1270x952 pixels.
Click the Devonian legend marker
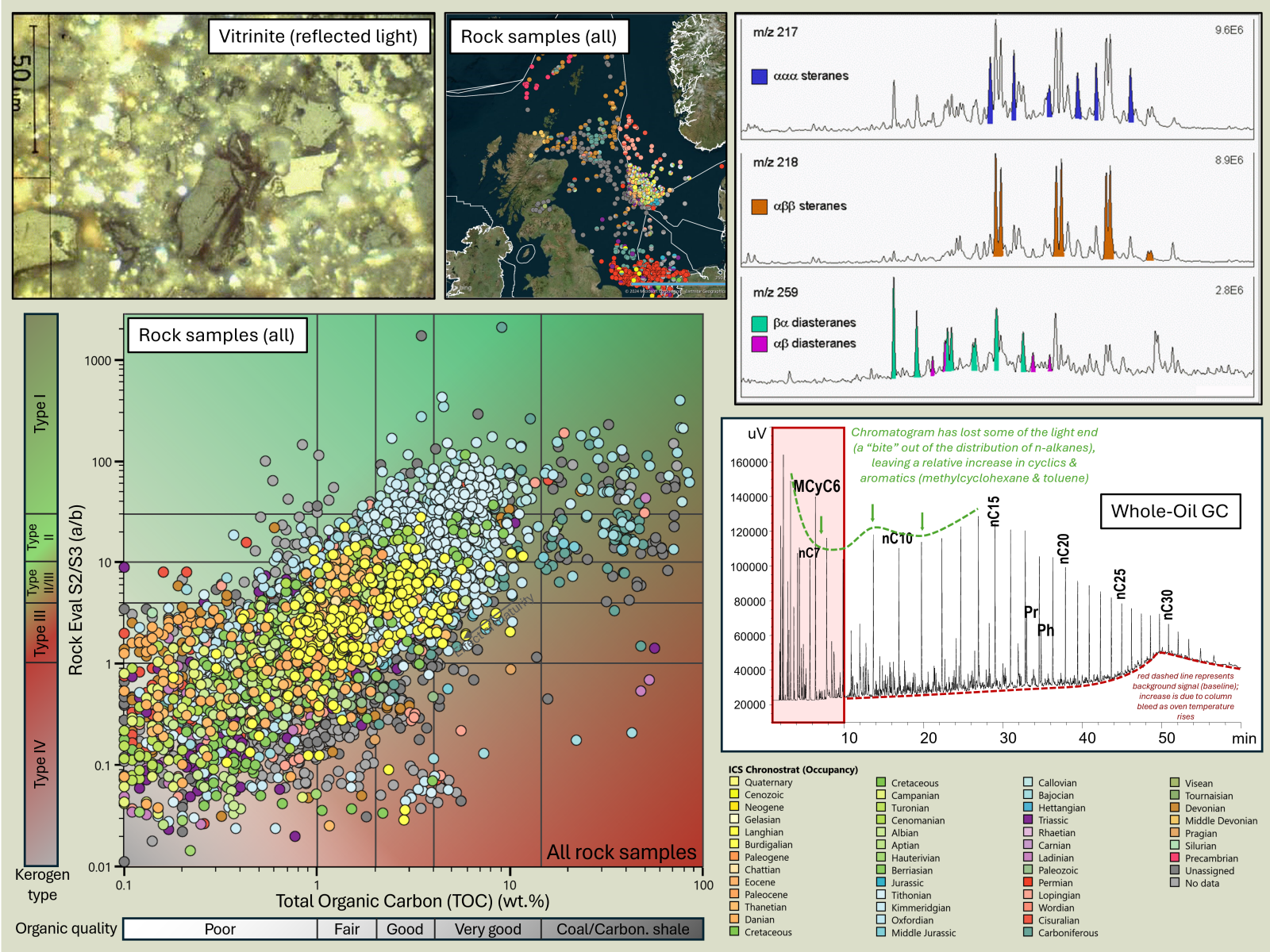pos(1175,808)
